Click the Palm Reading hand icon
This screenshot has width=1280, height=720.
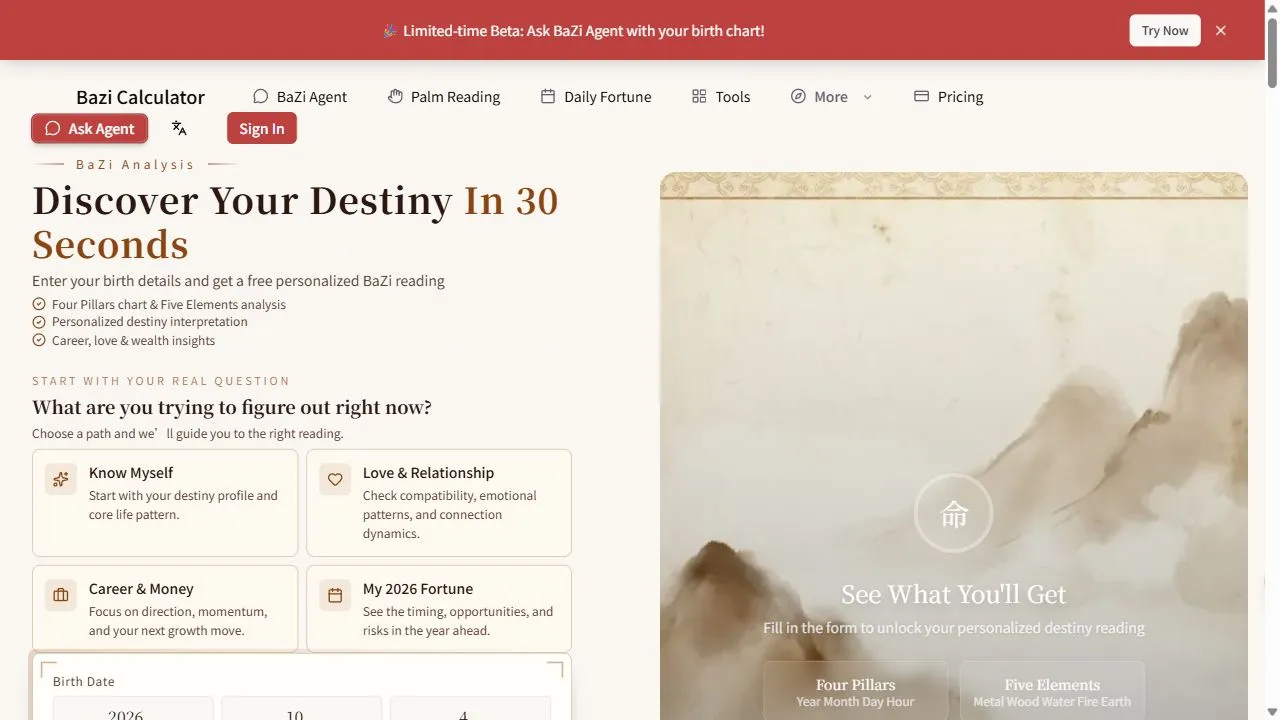coord(395,96)
